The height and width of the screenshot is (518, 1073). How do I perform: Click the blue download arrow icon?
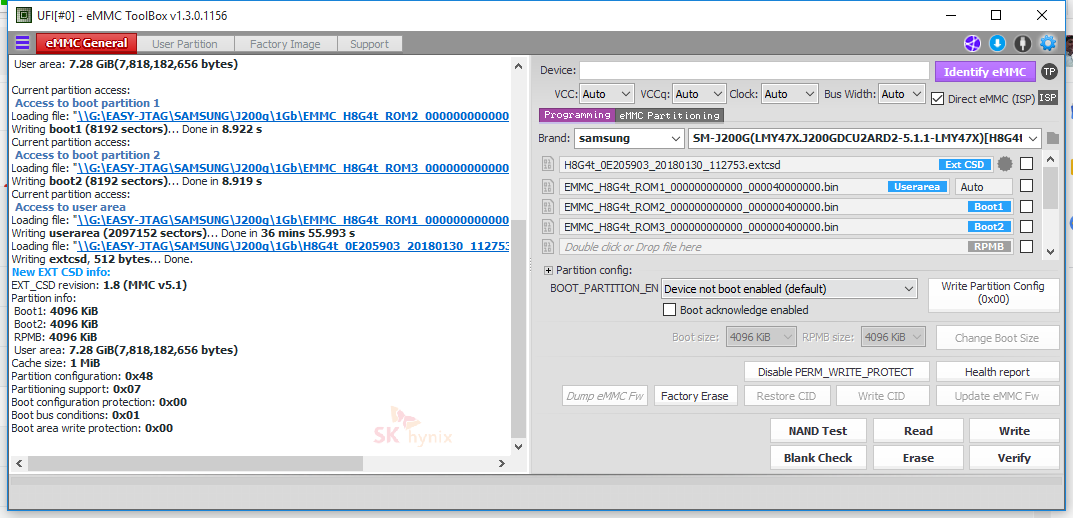click(997, 44)
